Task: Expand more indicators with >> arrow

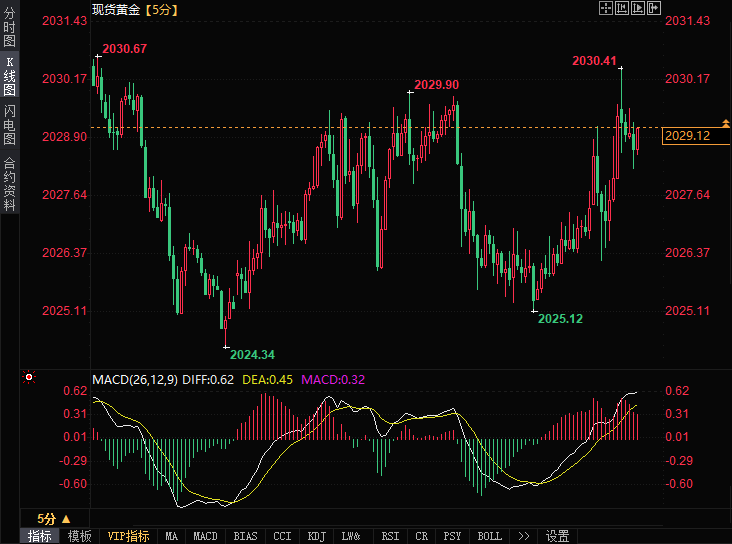Action: tap(523, 536)
